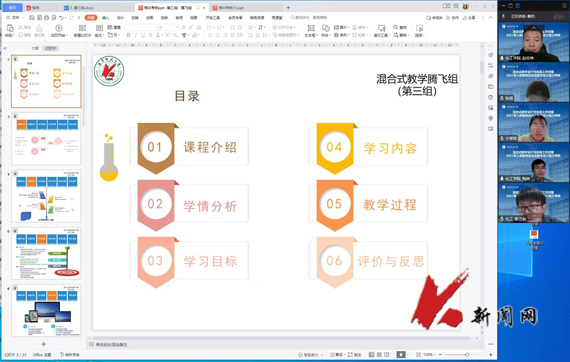
Task: Click the 查找 find magnifier icon
Action: pos(396,27)
